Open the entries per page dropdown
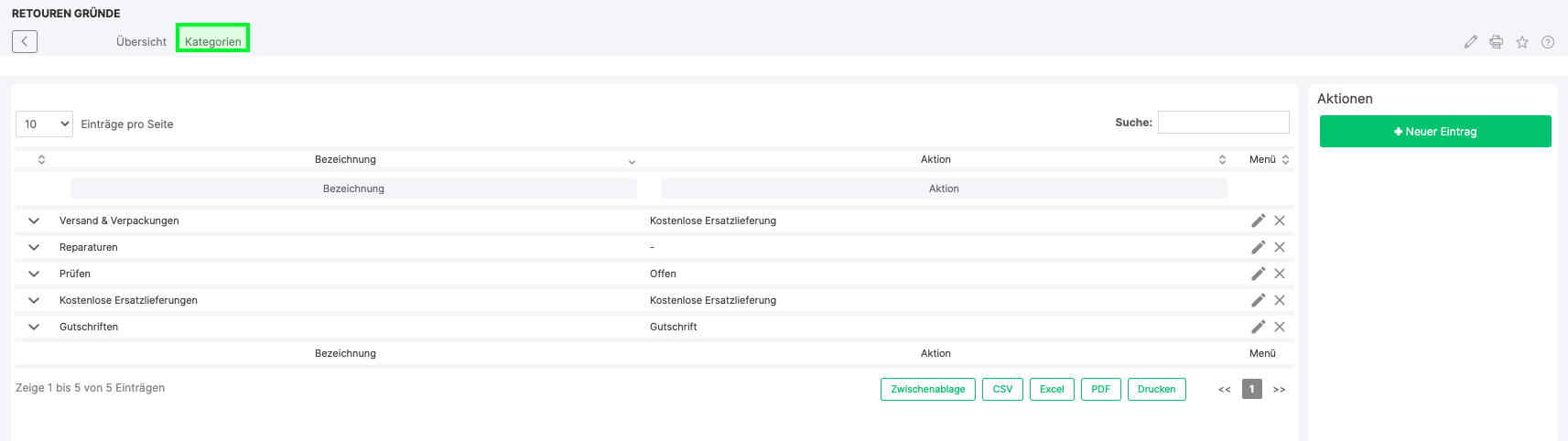The width and height of the screenshot is (1568, 441). tap(44, 124)
